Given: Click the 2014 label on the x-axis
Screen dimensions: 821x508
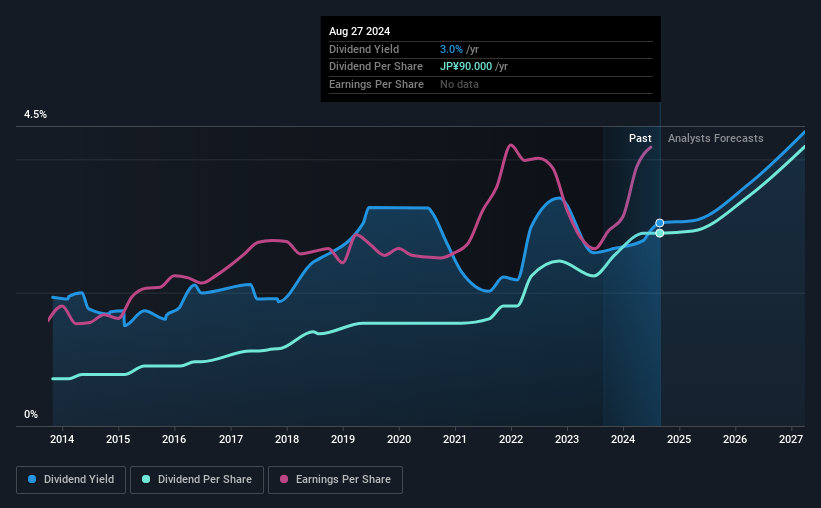Looking at the screenshot, I should click(62, 439).
